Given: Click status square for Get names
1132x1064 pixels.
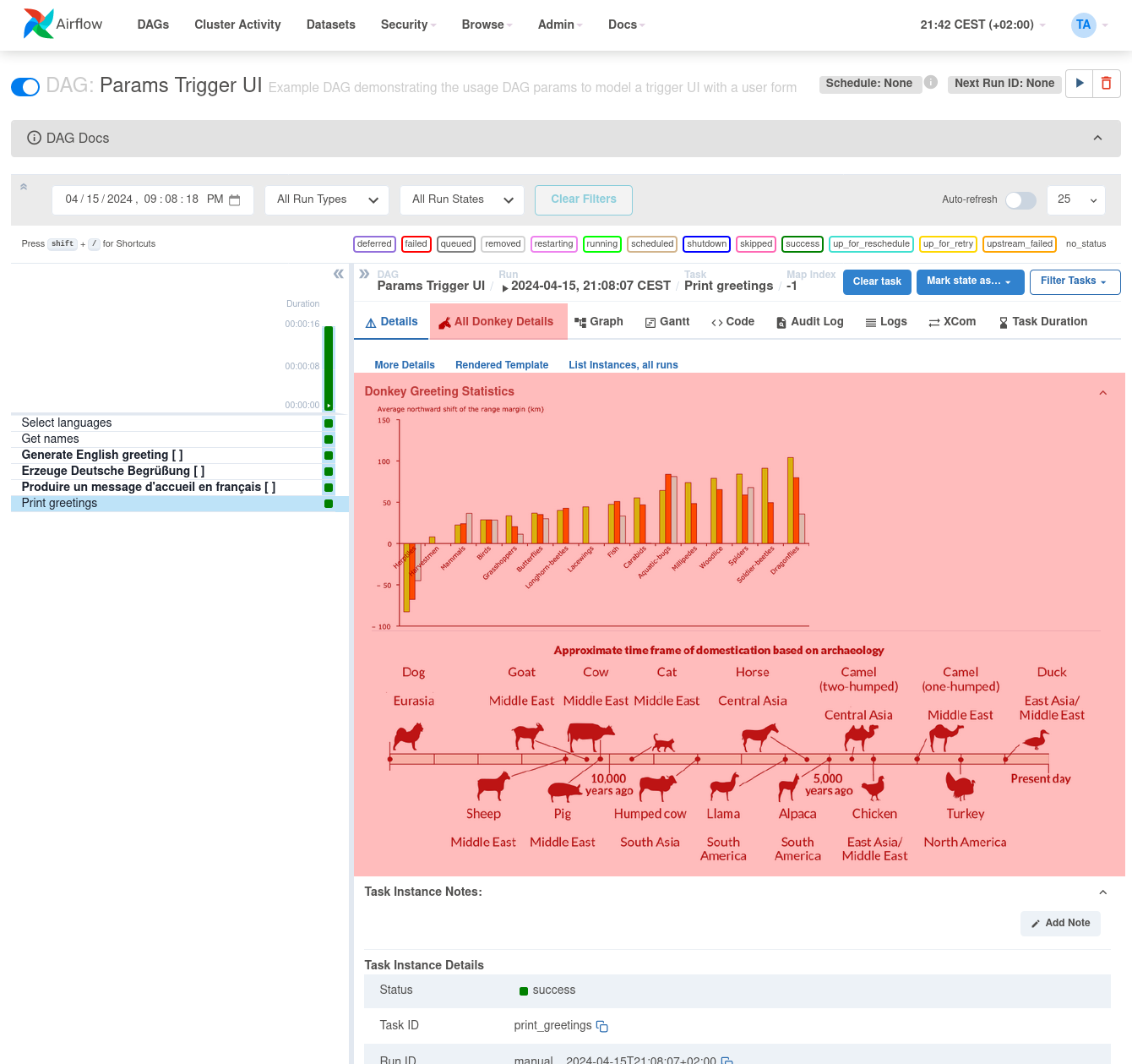Looking at the screenshot, I should point(329,439).
